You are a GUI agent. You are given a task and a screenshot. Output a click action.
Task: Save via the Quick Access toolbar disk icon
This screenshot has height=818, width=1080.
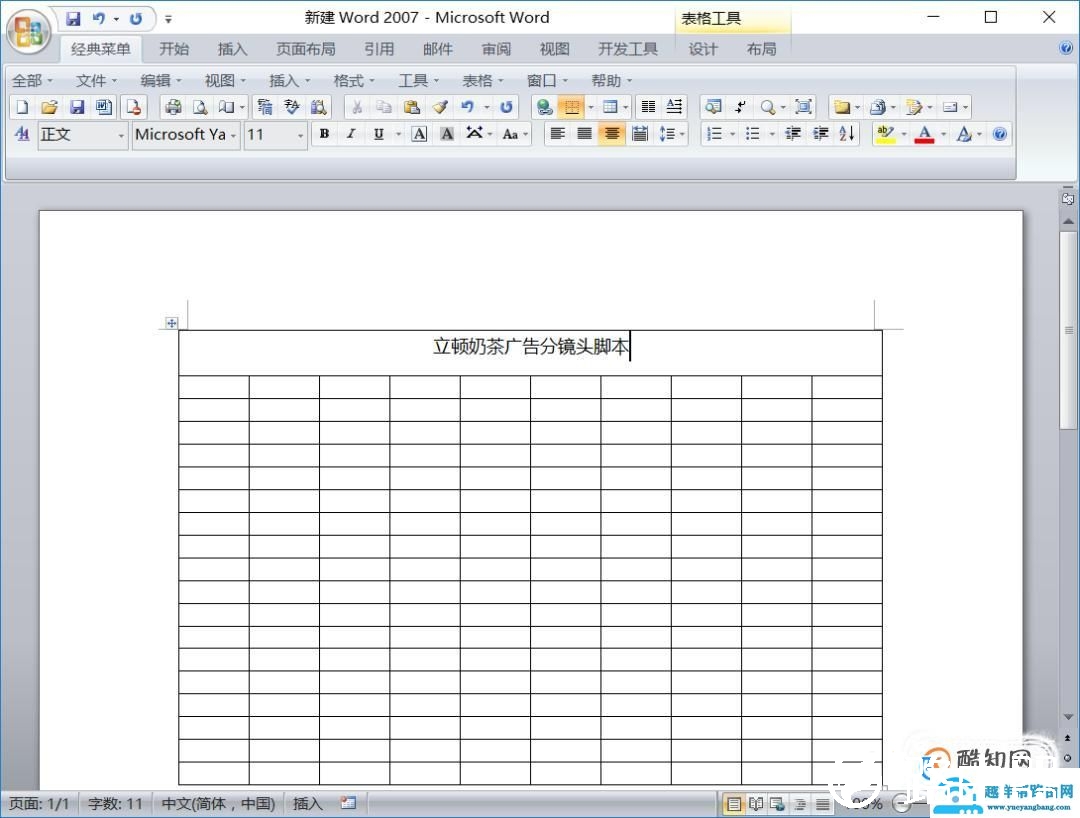[x=73, y=19]
